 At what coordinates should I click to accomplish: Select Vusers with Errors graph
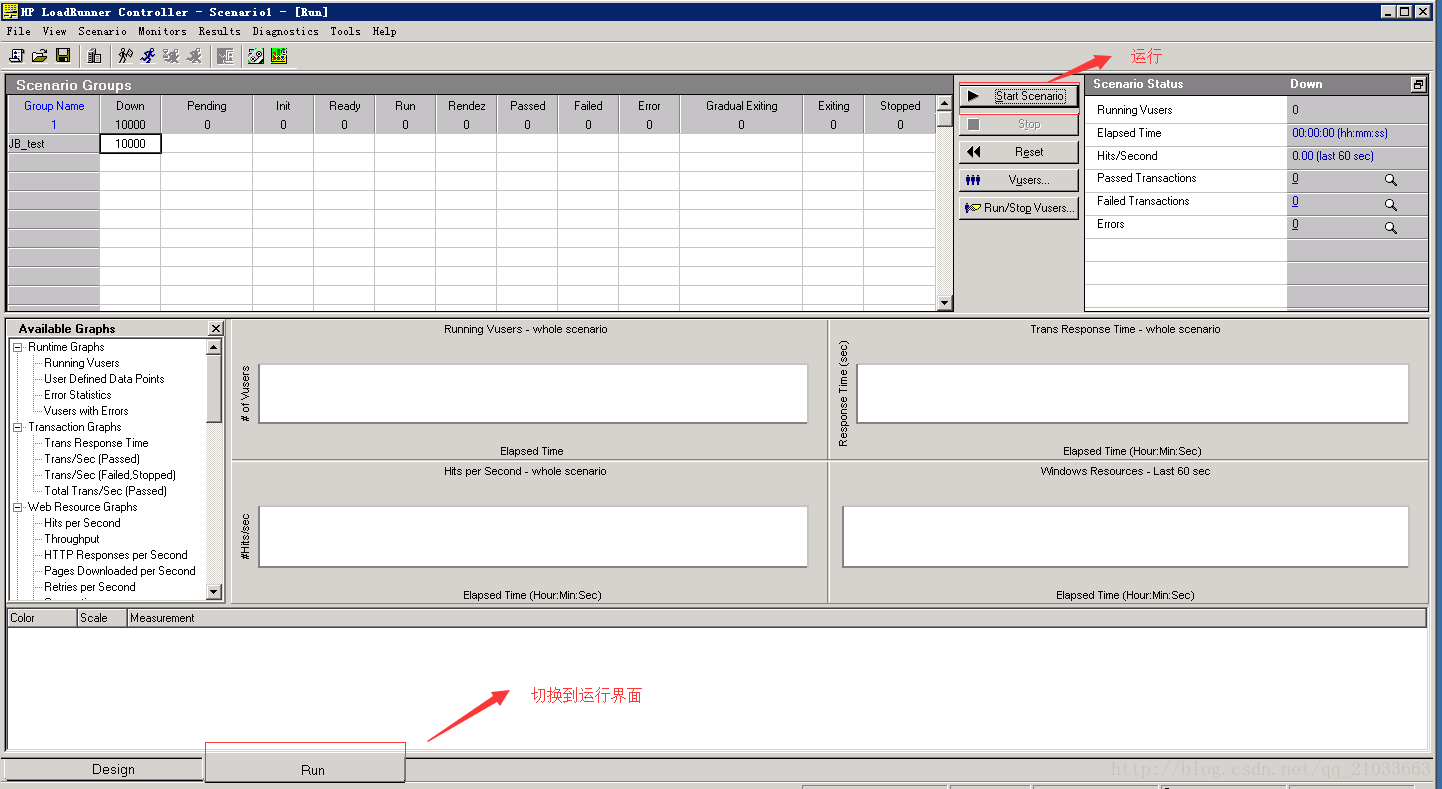[86, 411]
